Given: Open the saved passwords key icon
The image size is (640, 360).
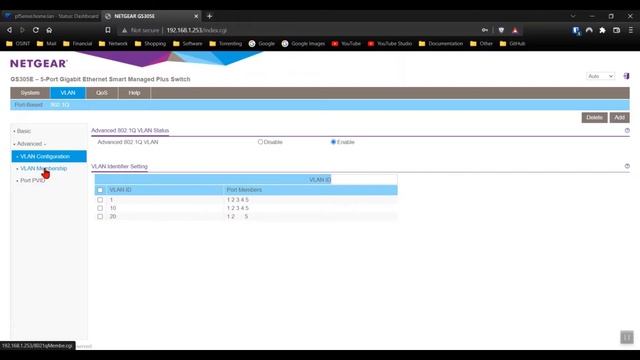Looking at the screenshot, I should [x=484, y=30].
